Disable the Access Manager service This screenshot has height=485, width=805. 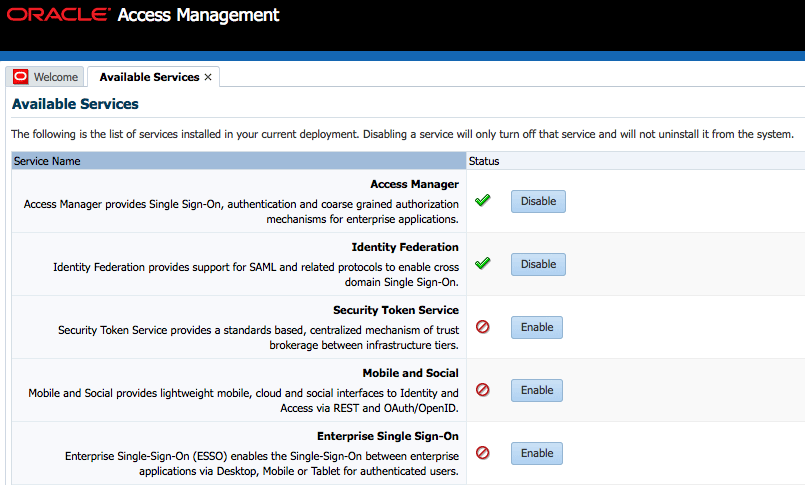coord(538,201)
